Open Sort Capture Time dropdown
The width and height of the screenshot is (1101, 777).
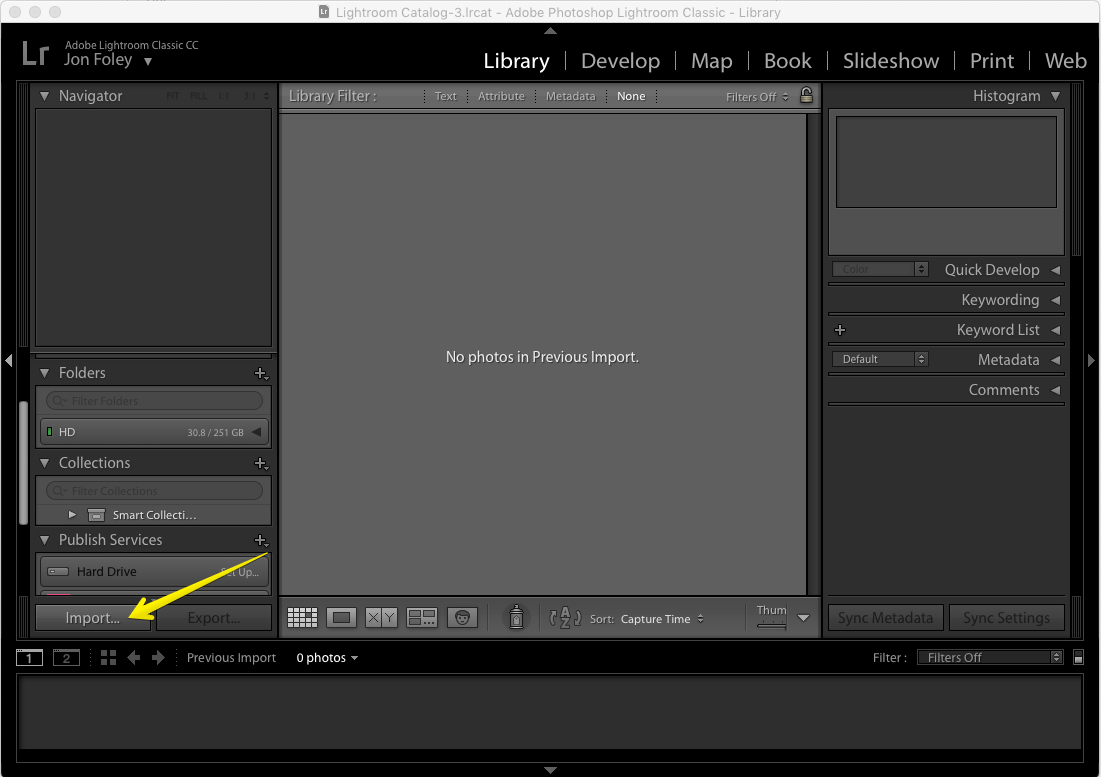click(x=662, y=619)
